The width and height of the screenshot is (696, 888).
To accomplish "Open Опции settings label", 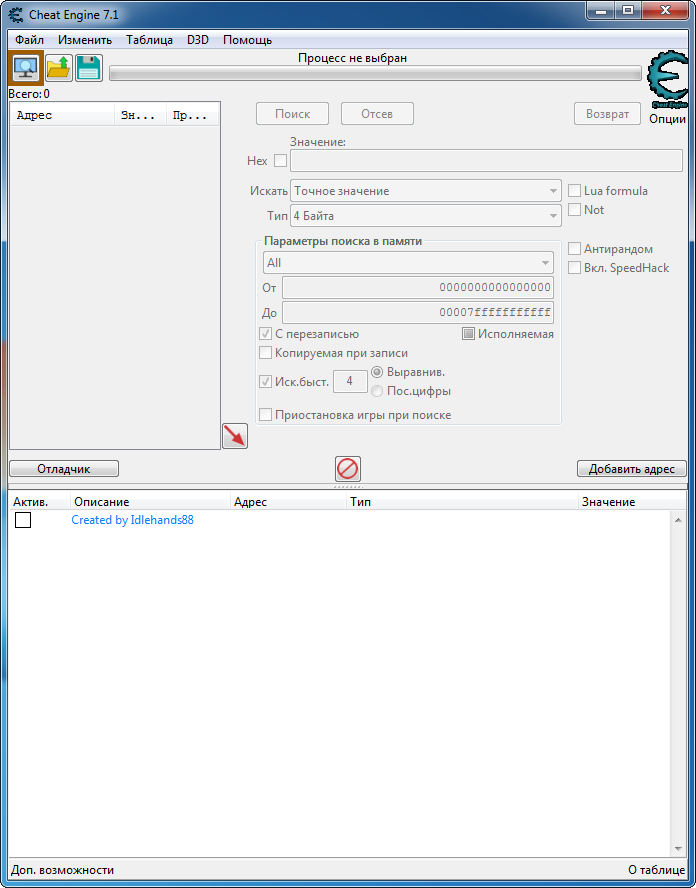I will [x=668, y=119].
